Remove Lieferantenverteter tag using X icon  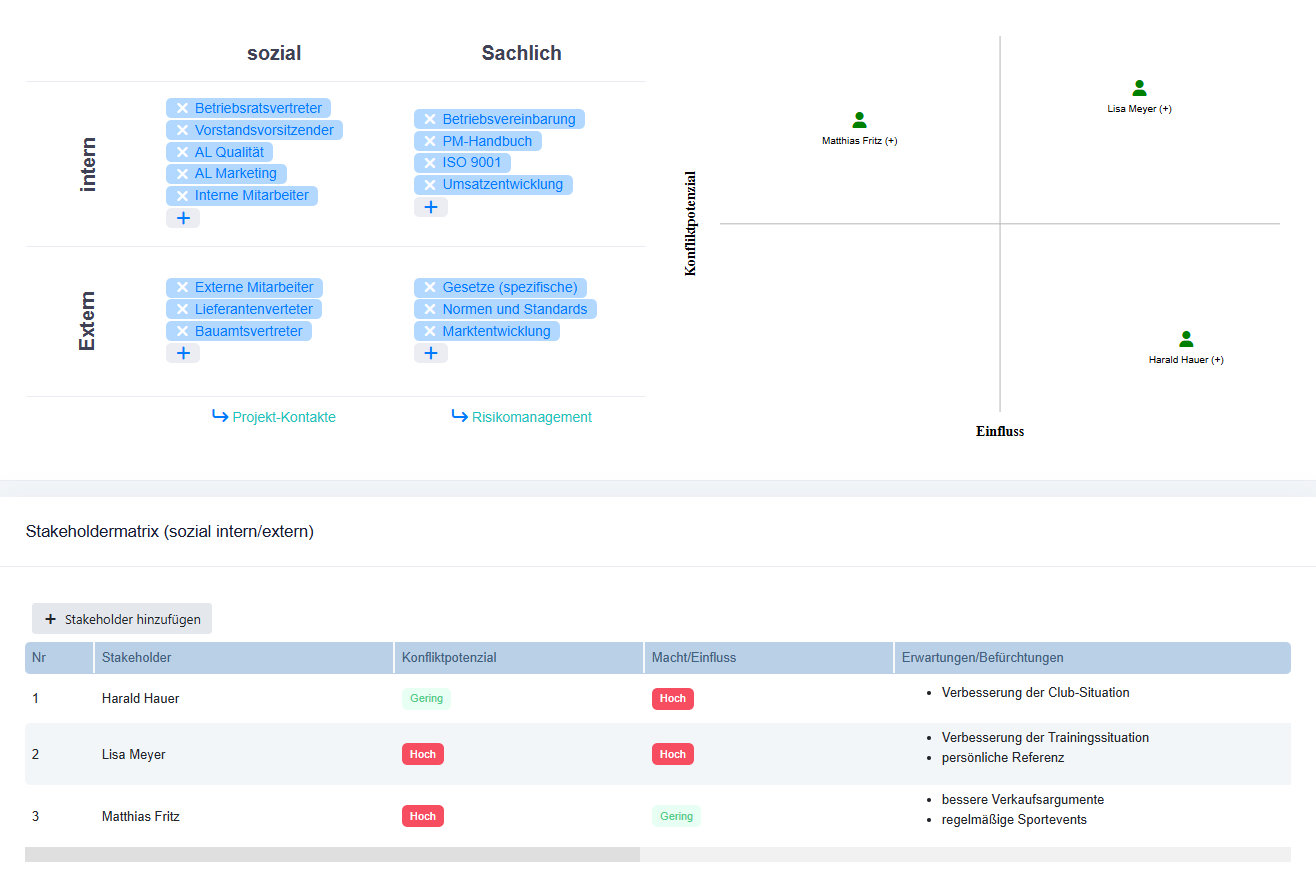(182, 309)
